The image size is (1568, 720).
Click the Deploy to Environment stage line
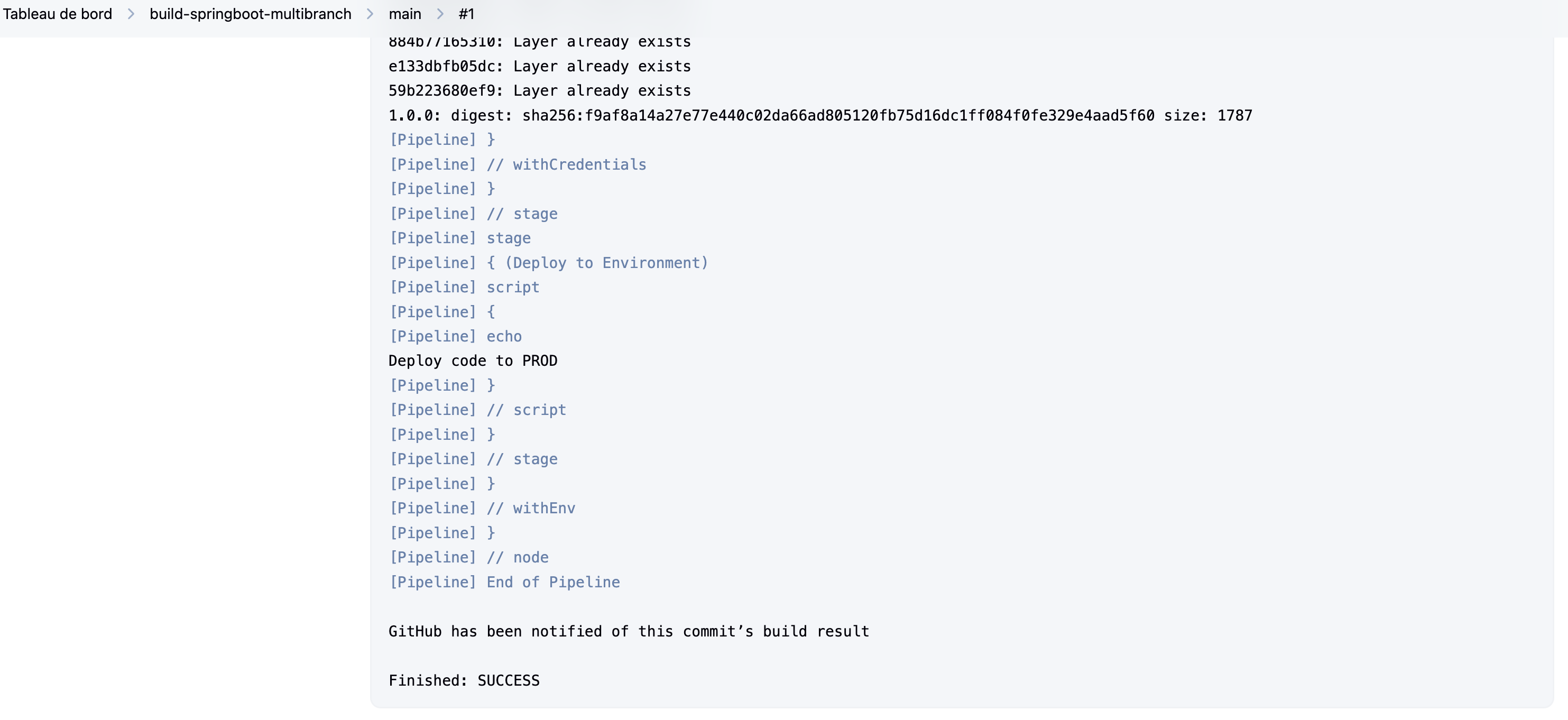click(548, 262)
